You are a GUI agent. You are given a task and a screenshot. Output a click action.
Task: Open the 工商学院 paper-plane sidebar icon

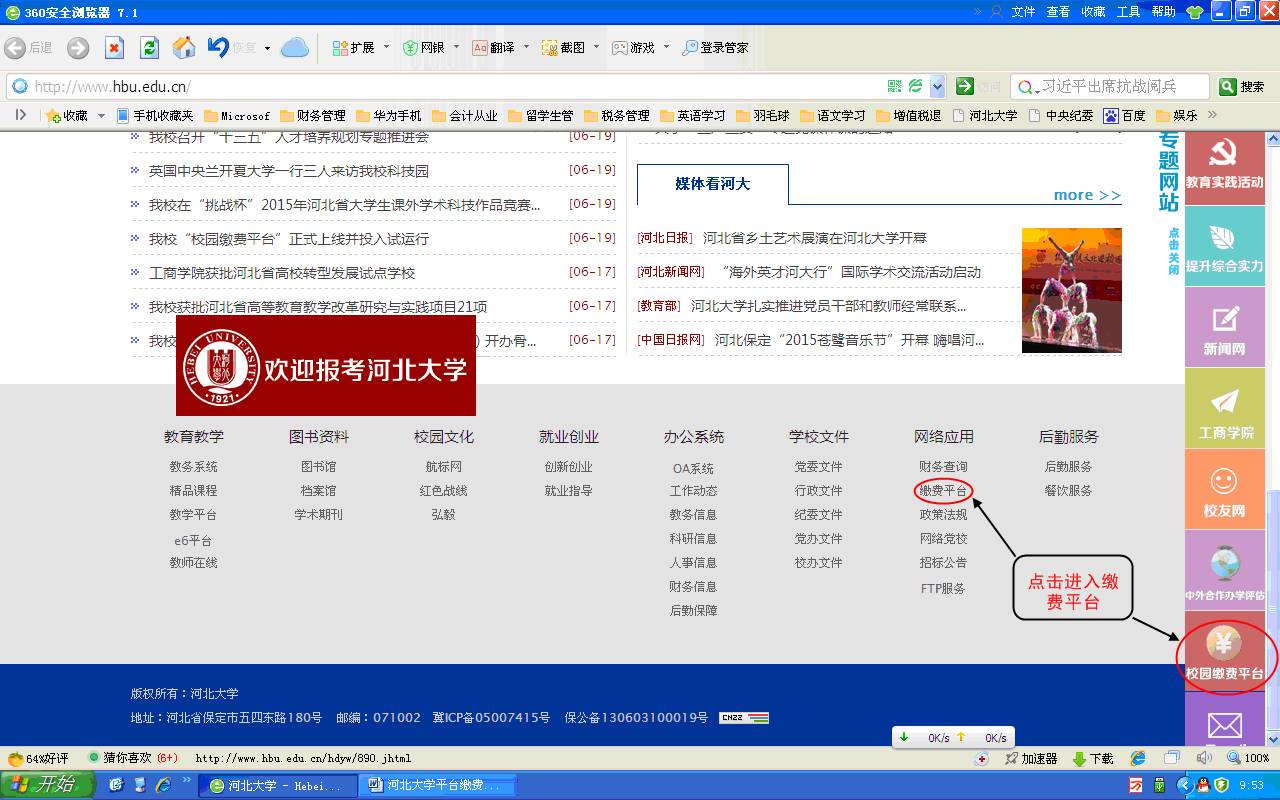coord(1225,409)
